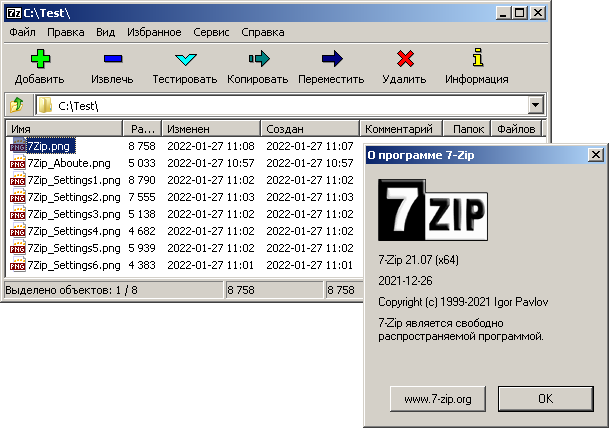Select the file name 7Zip_Settings5.png

(x=74, y=248)
